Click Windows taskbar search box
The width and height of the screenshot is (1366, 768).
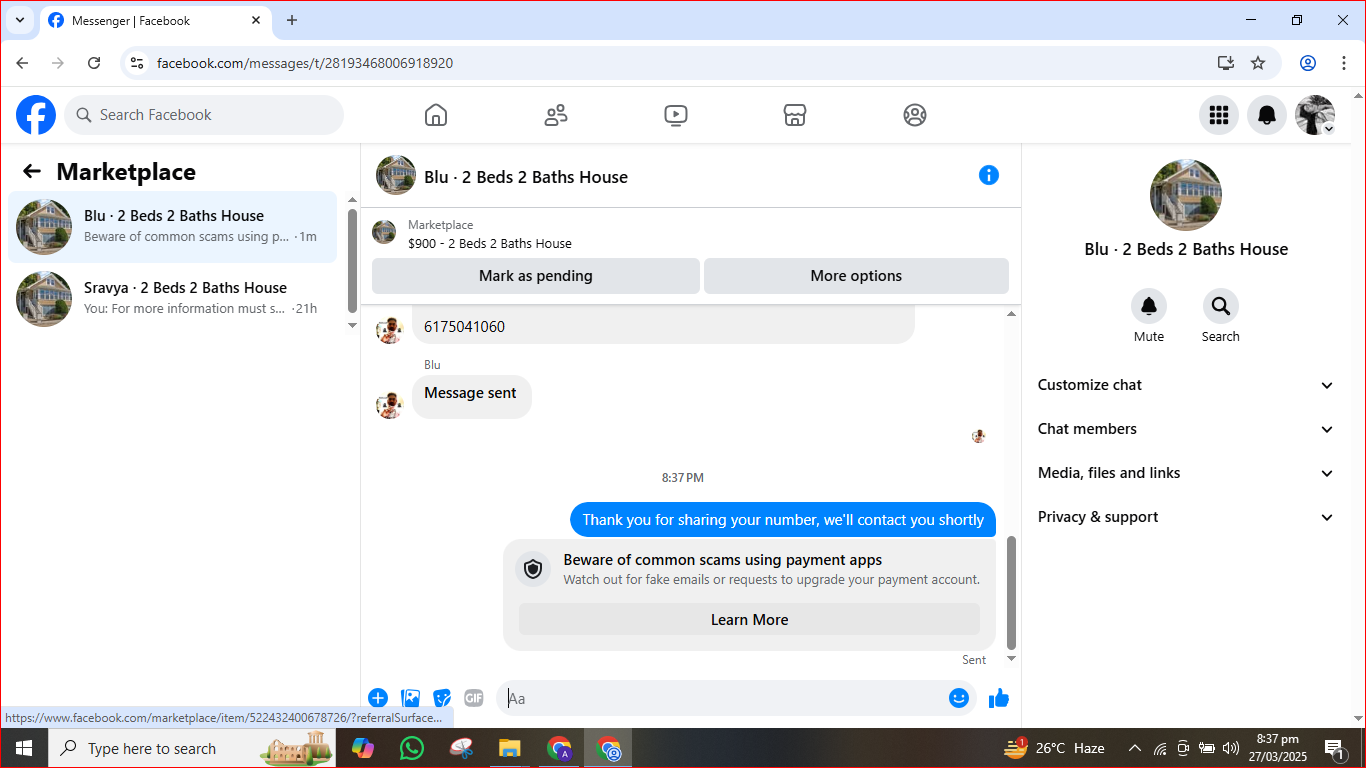(x=192, y=748)
